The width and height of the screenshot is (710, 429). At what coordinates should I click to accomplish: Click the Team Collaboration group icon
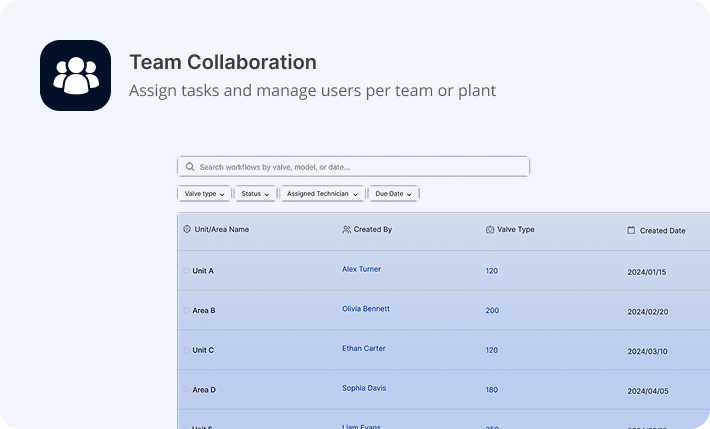tap(75, 75)
